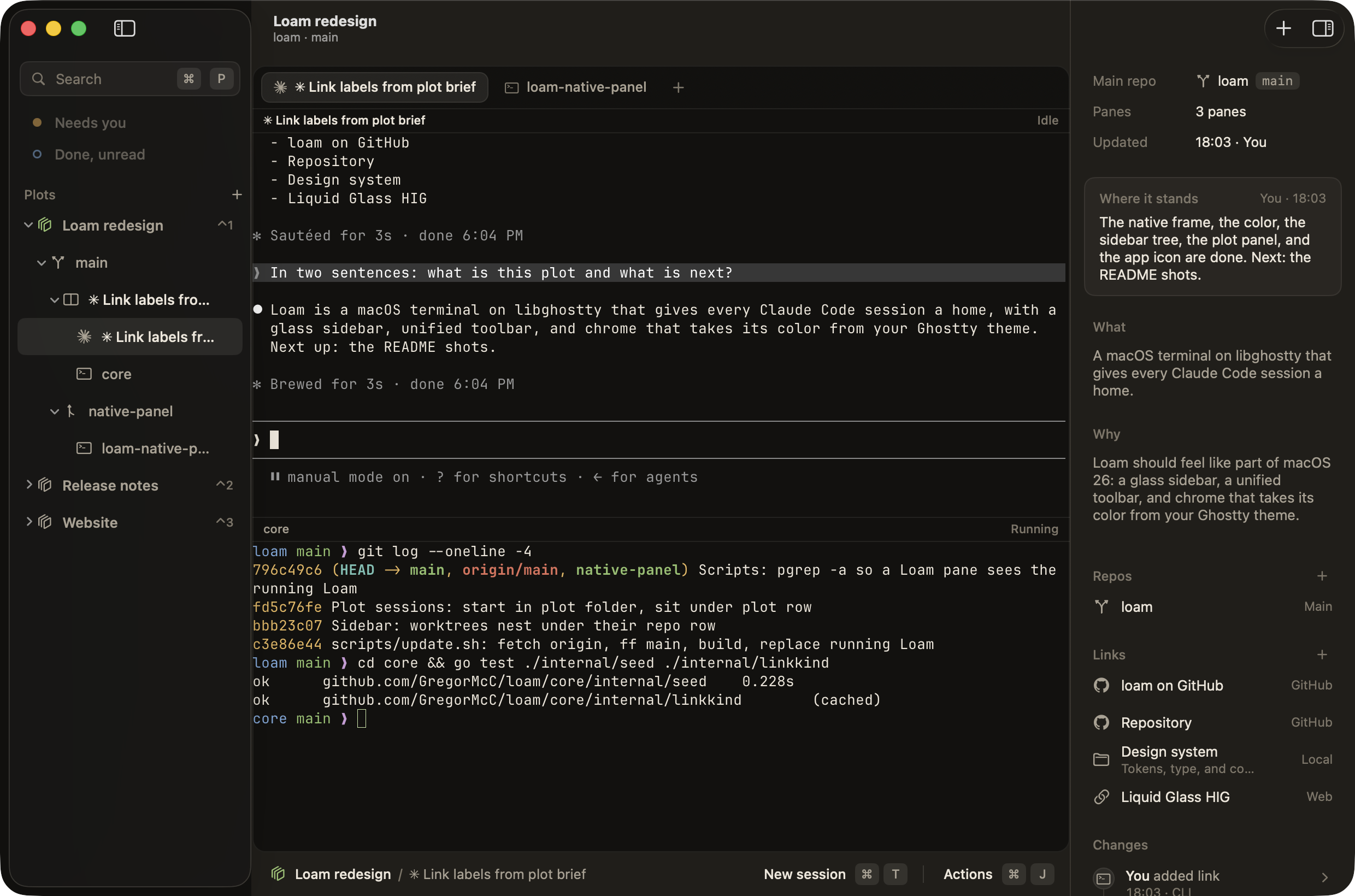Screen dimensions: 1355x896
Task: Click the Website plot icon
Action: tap(46, 522)
